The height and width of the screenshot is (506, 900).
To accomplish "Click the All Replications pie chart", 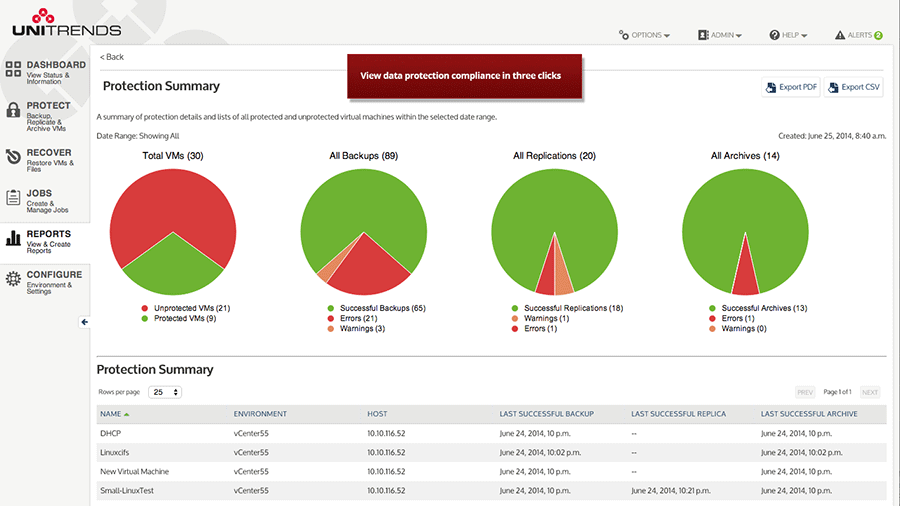I will (x=554, y=232).
